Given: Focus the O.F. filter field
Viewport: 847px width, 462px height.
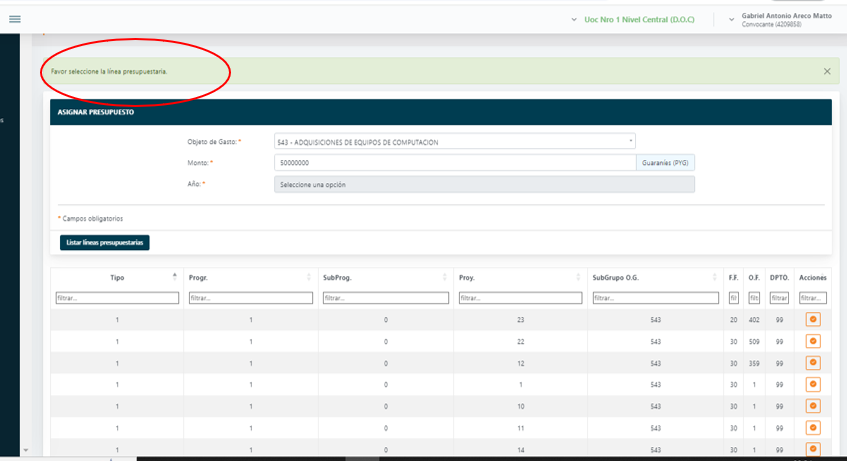Looking at the screenshot, I should [754, 298].
